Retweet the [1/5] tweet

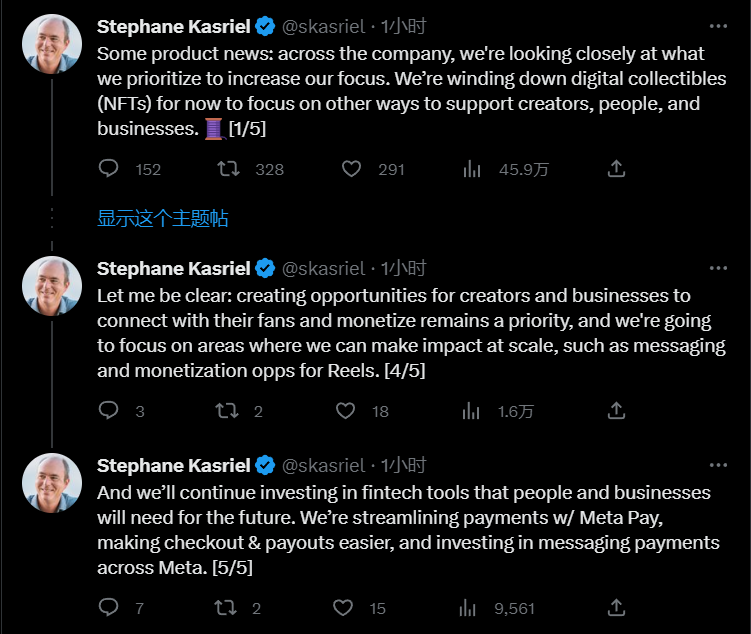228,169
